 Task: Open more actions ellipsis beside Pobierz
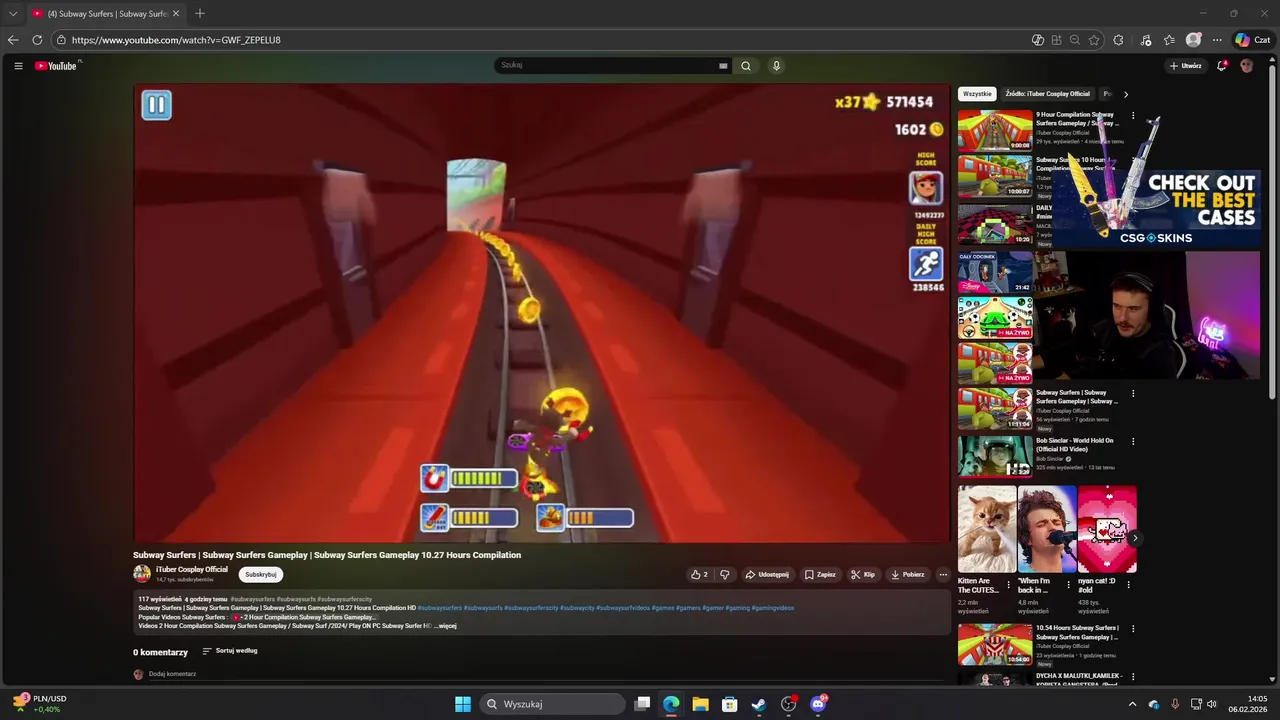pyautogui.click(x=942, y=575)
